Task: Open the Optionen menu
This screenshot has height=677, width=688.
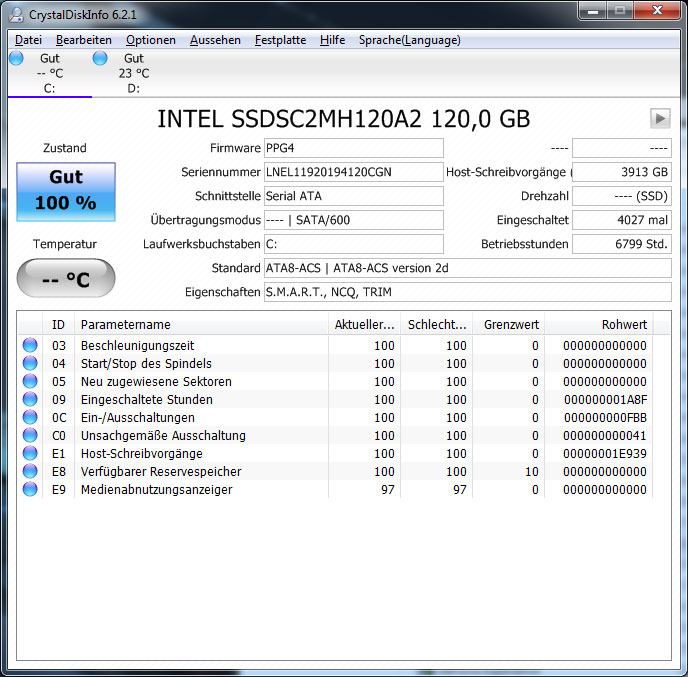Action: 151,40
